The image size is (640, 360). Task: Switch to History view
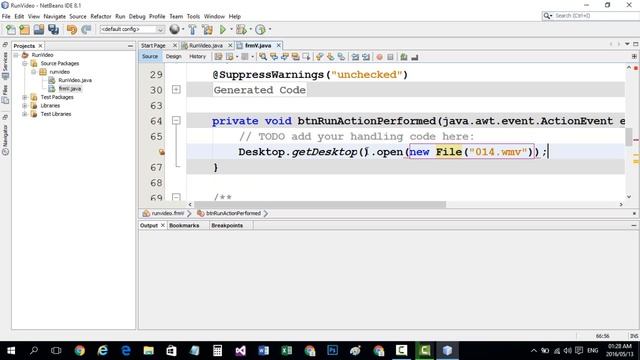click(198, 56)
